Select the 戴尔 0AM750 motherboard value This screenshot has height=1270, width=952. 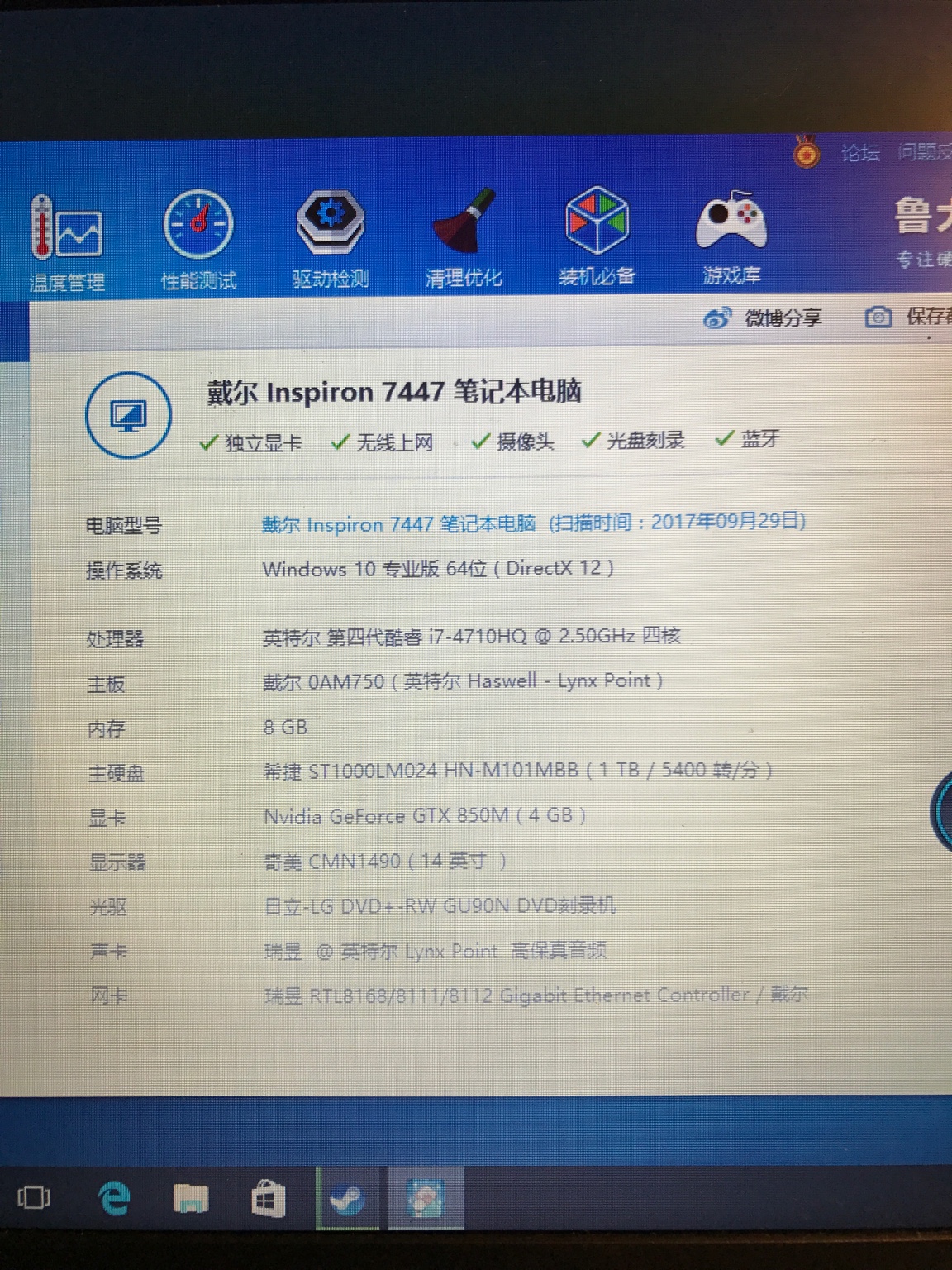463,681
